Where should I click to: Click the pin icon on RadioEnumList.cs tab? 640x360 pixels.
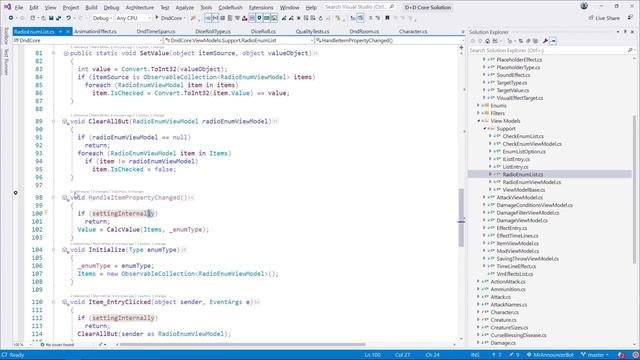coord(61,31)
